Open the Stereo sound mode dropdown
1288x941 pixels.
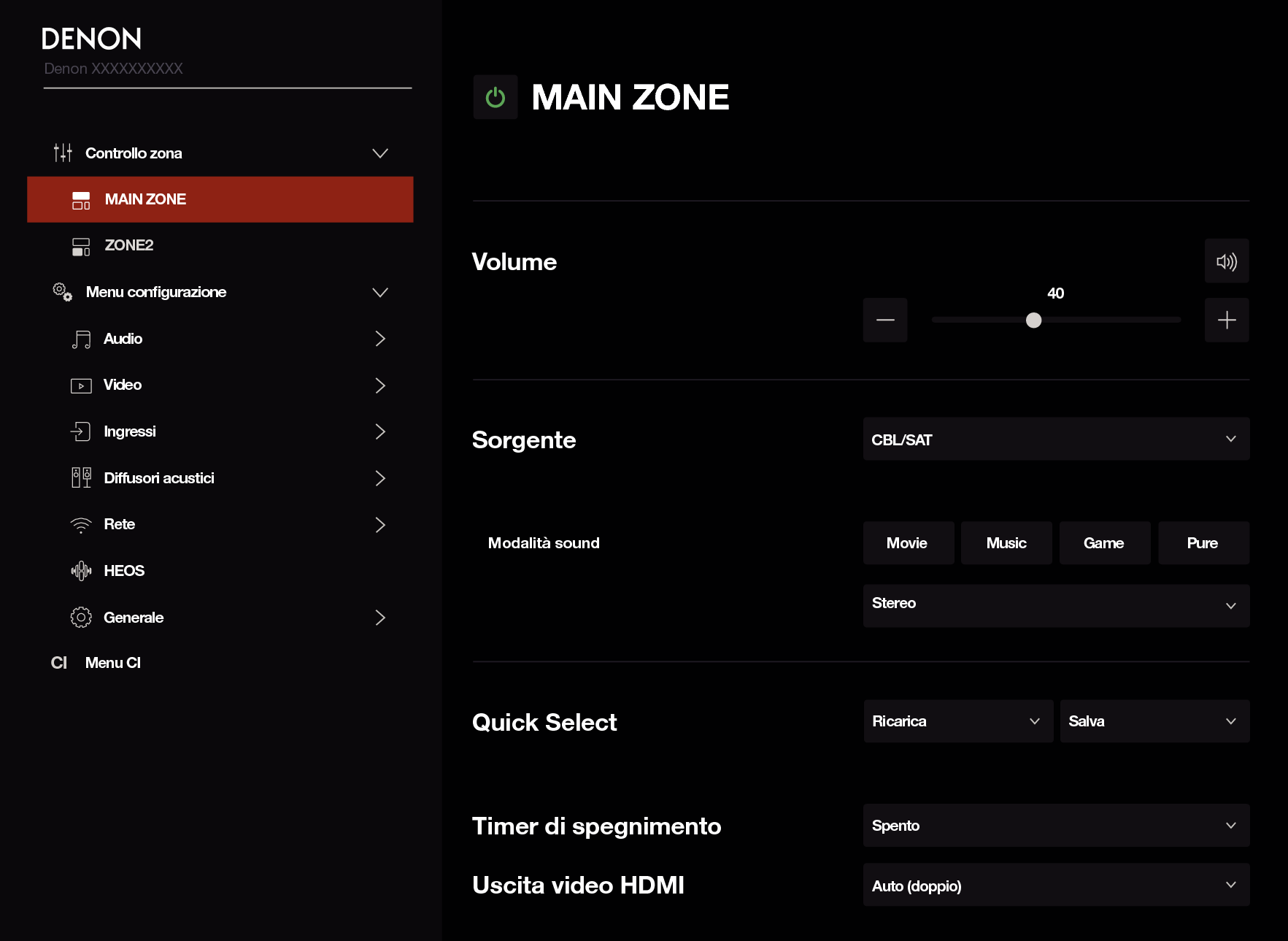1055,605
